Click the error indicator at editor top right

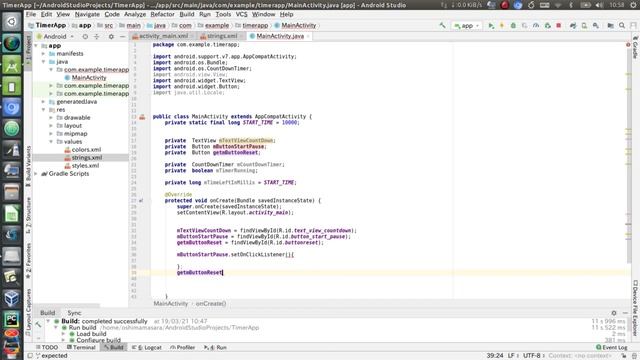pyautogui.click(x=628, y=44)
